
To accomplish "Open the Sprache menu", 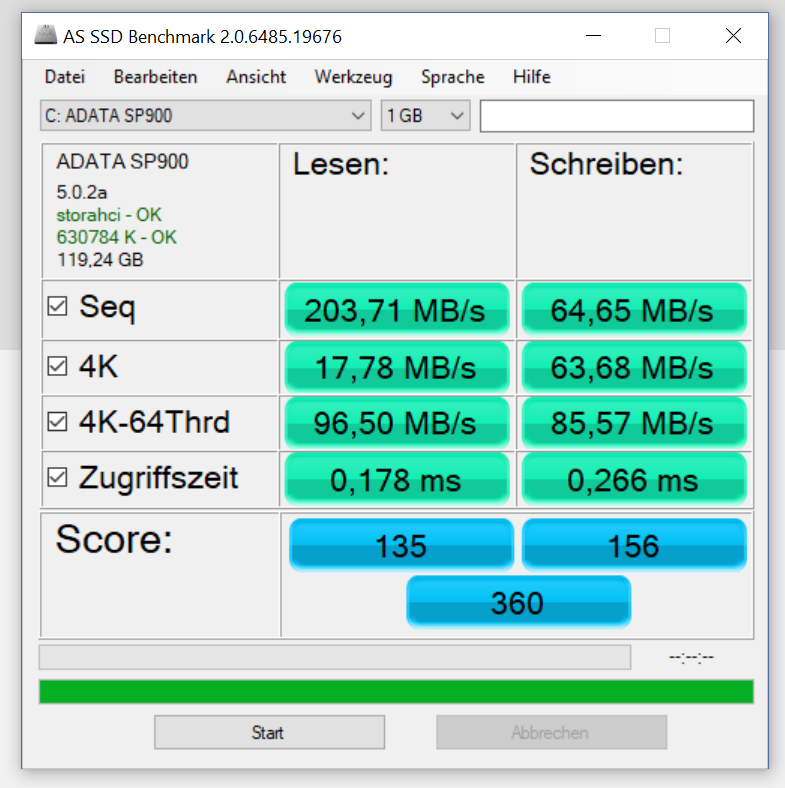I will point(453,77).
